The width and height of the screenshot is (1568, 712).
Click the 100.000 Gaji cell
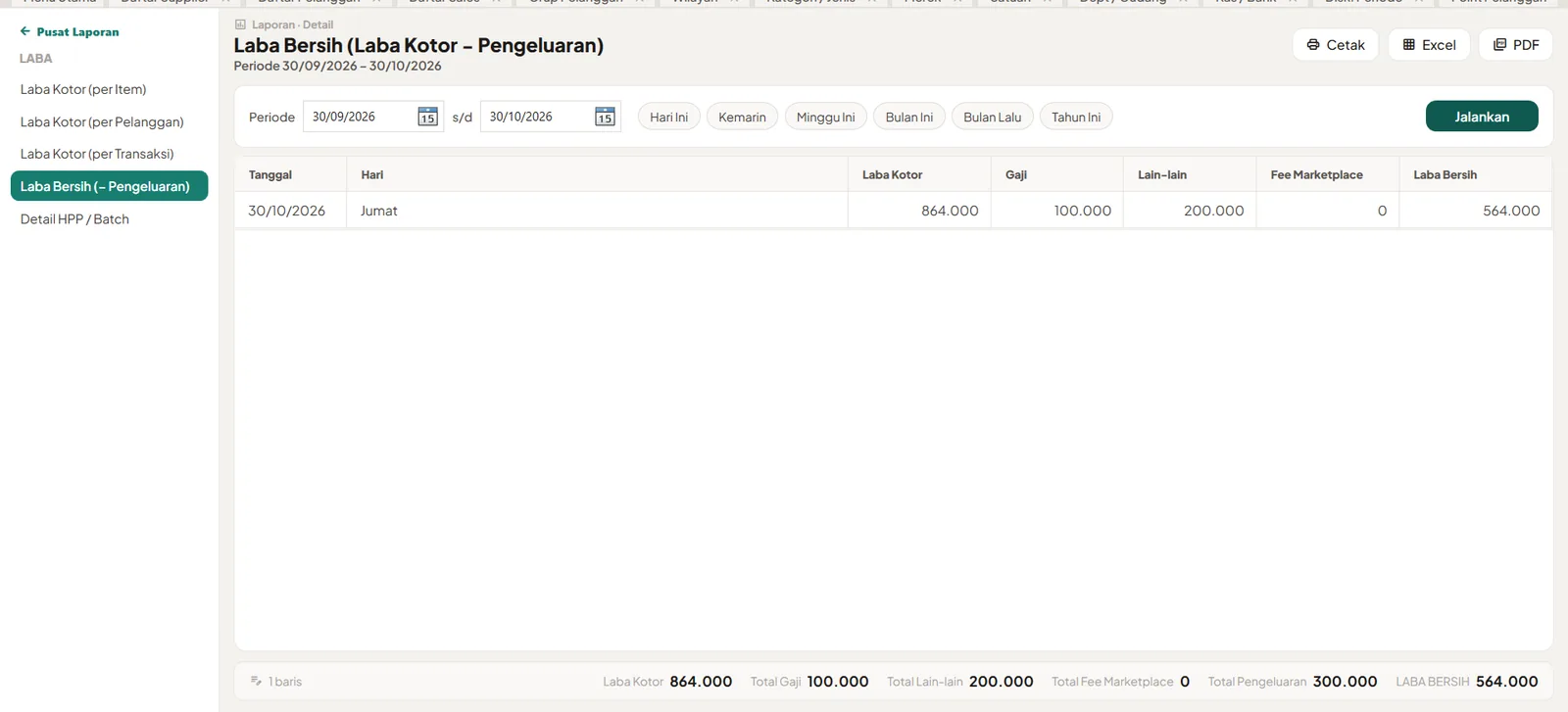pos(1057,211)
